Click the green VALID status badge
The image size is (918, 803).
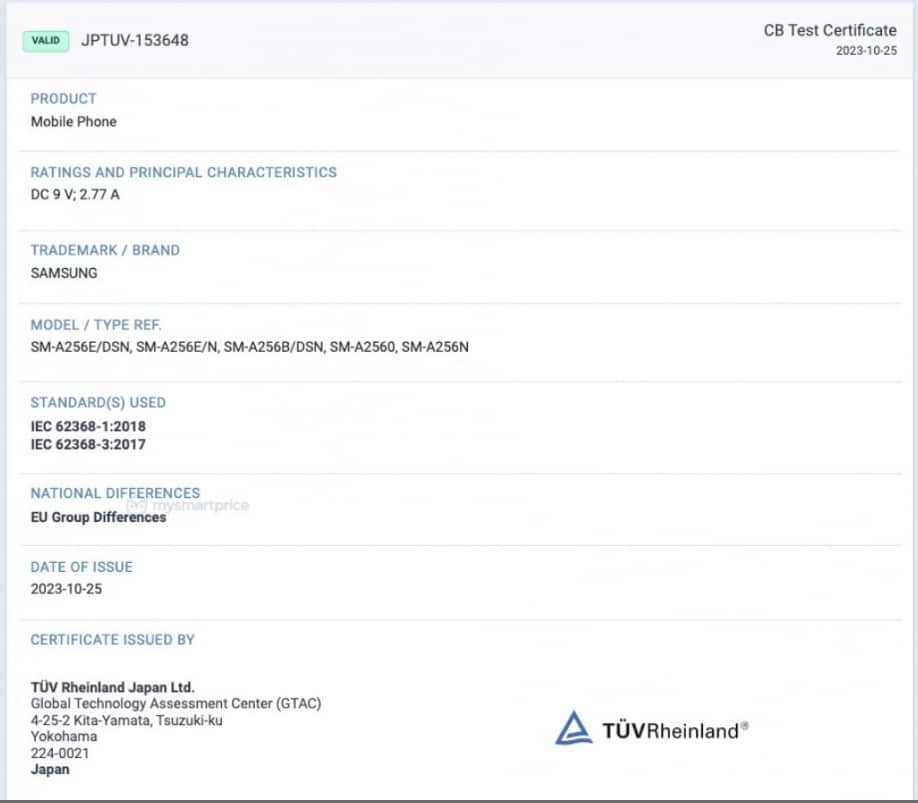pyautogui.click(x=46, y=41)
